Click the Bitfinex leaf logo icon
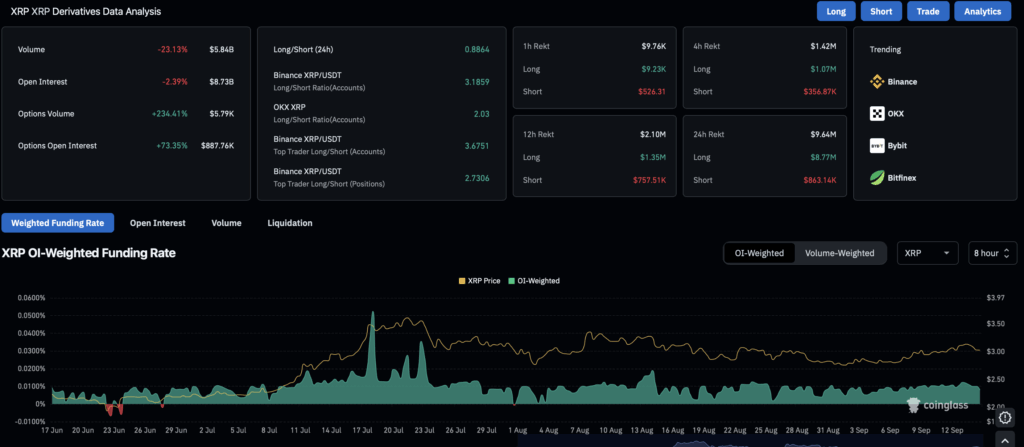The width and height of the screenshot is (1024, 447). (877, 177)
